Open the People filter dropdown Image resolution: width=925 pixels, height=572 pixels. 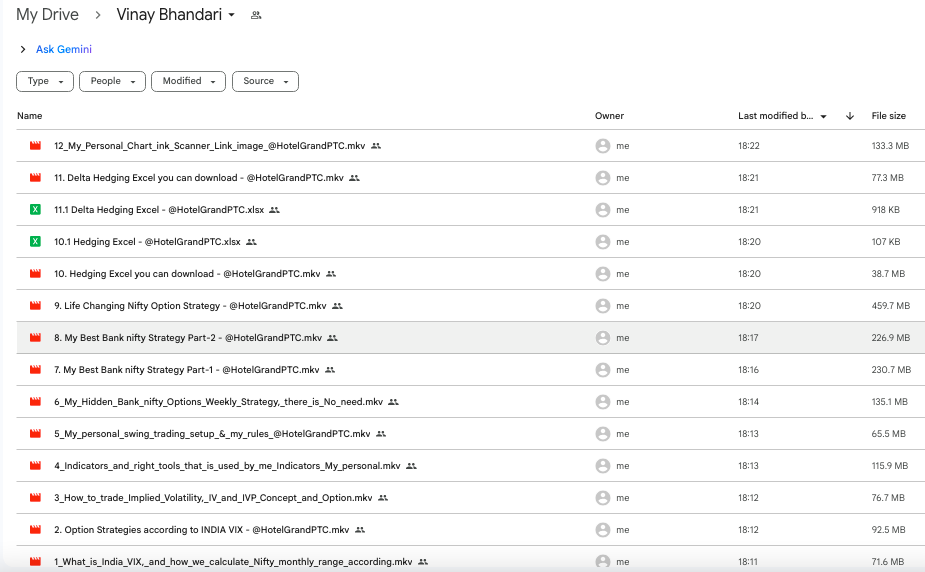pos(112,81)
